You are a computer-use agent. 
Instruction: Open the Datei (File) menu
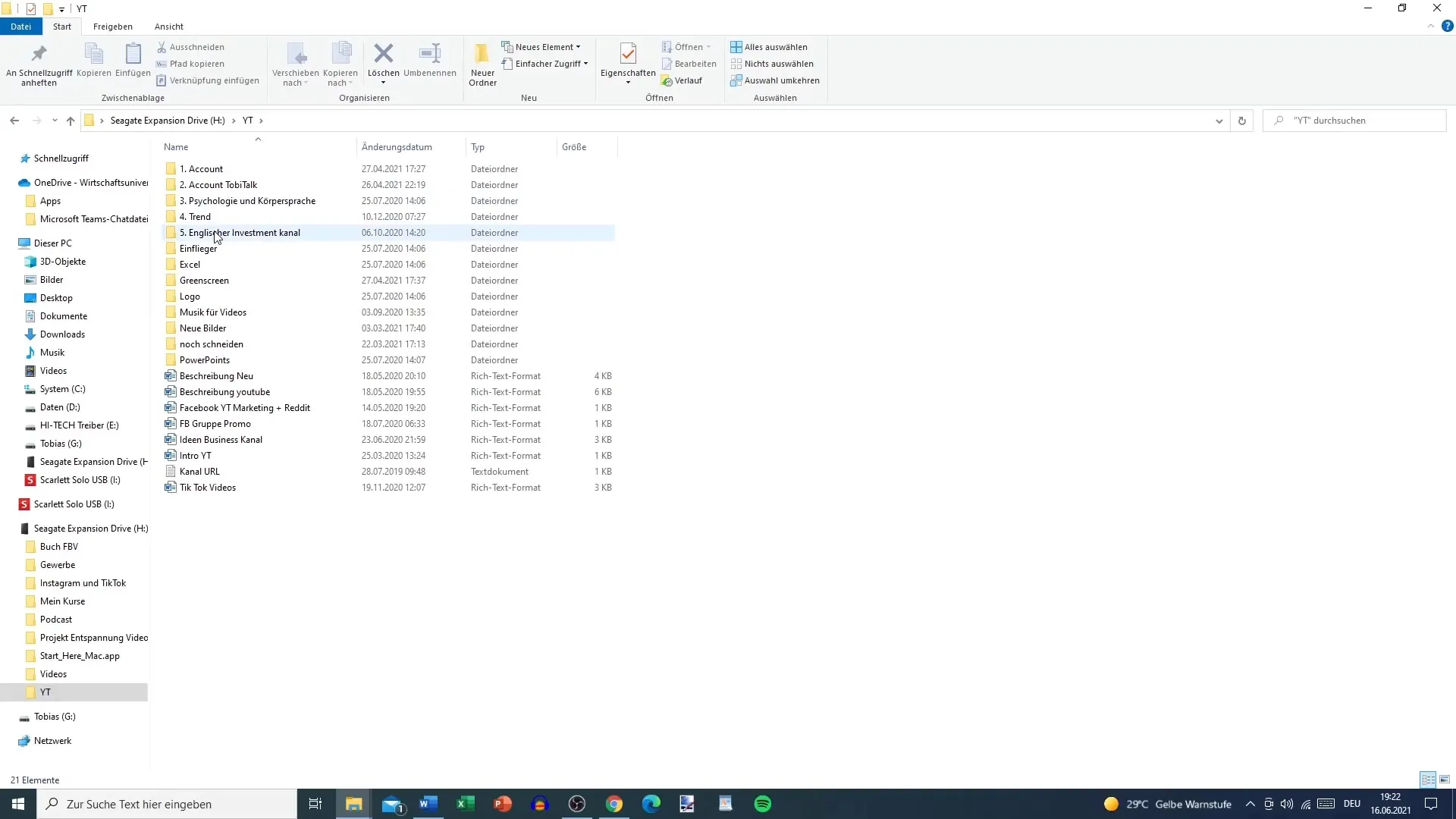(20, 26)
